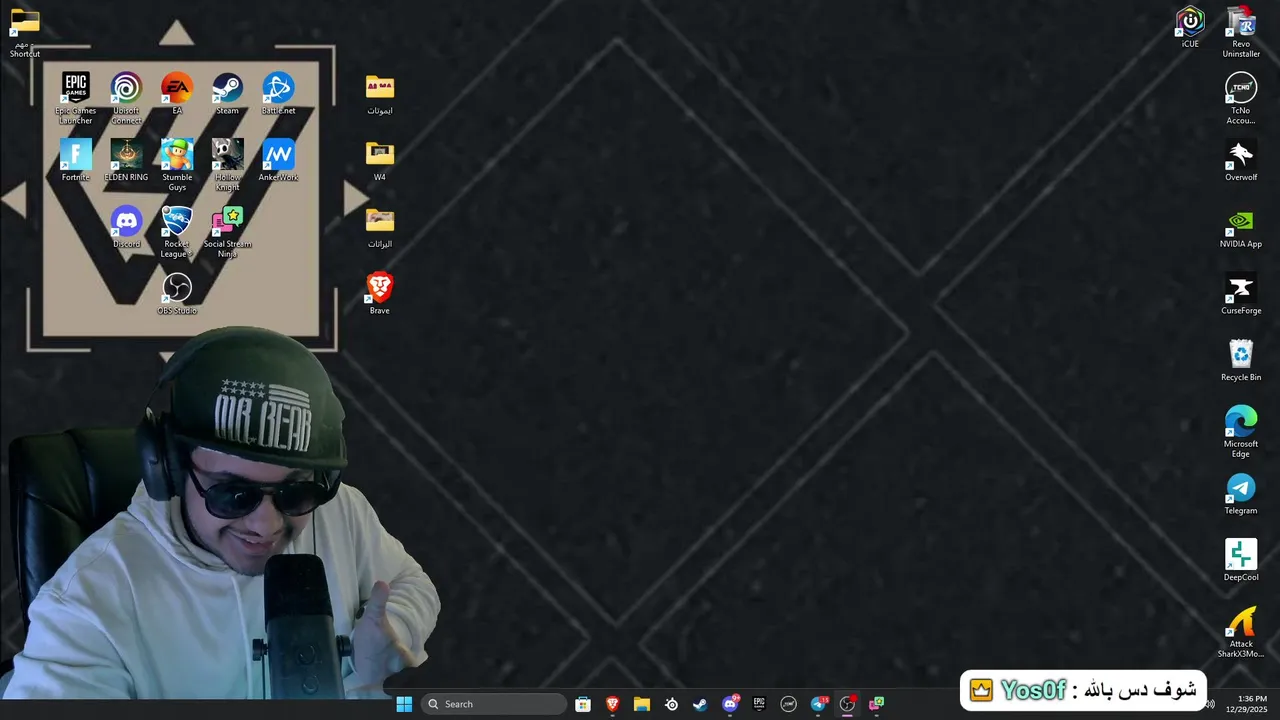Select the Recycle Bin icon
This screenshot has width=1280, height=720.
pos(1241,360)
